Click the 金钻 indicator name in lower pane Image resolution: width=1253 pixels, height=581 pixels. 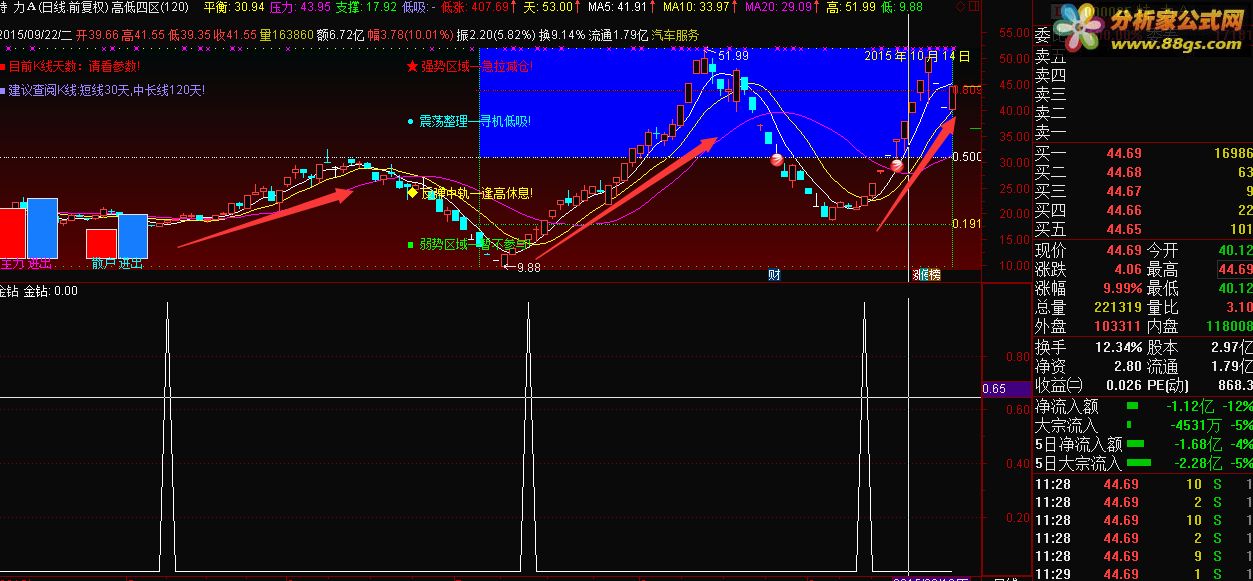point(9,291)
